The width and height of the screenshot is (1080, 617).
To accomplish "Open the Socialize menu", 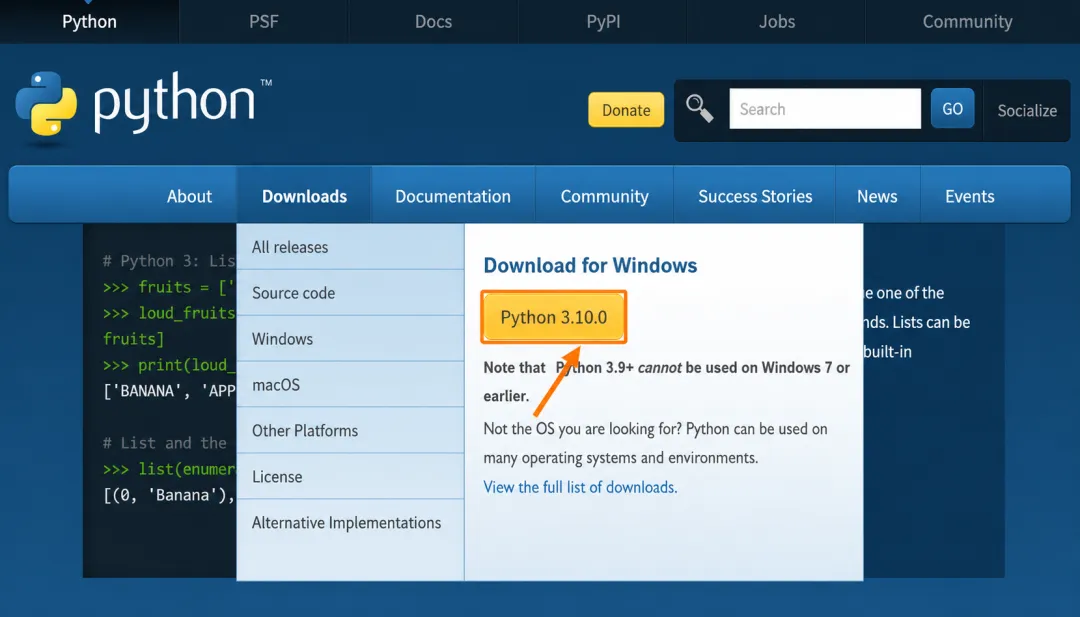I will click(1027, 110).
